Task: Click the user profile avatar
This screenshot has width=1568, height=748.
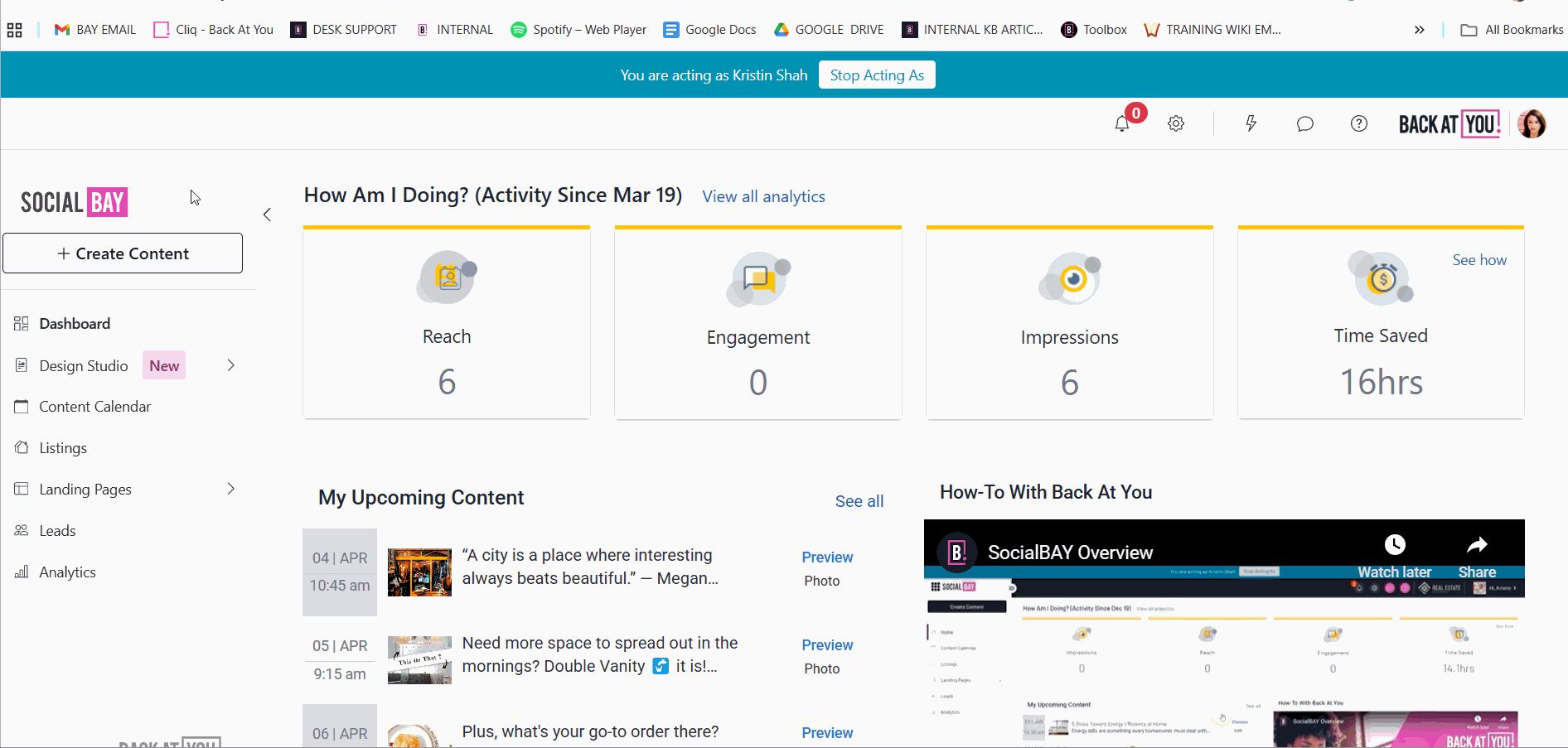Action: (x=1532, y=123)
